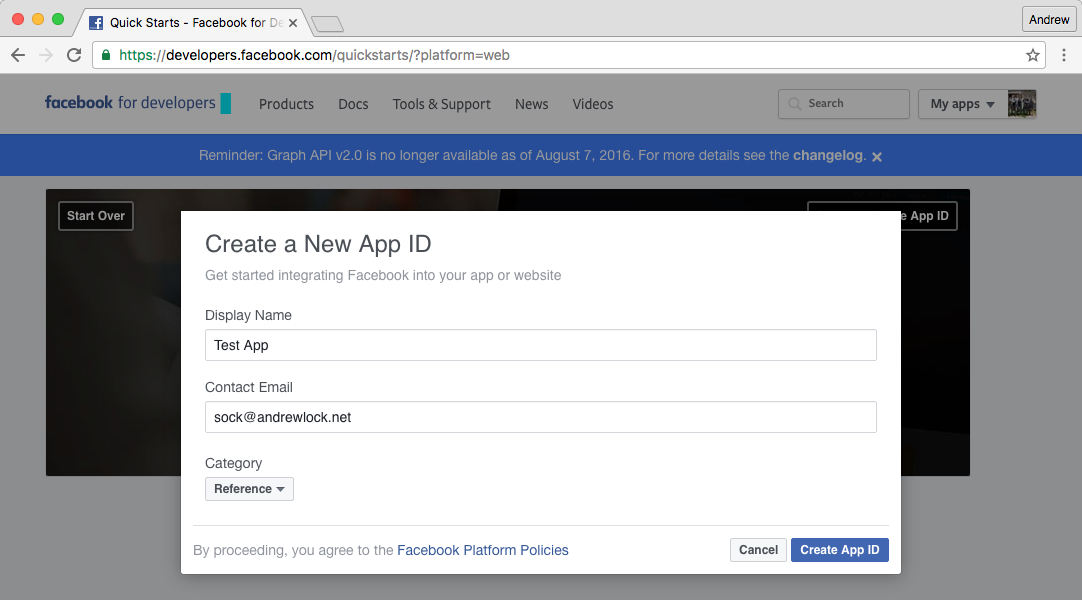Click the Create App ID button
1082x600 pixels.
click(x=840, y=550)
